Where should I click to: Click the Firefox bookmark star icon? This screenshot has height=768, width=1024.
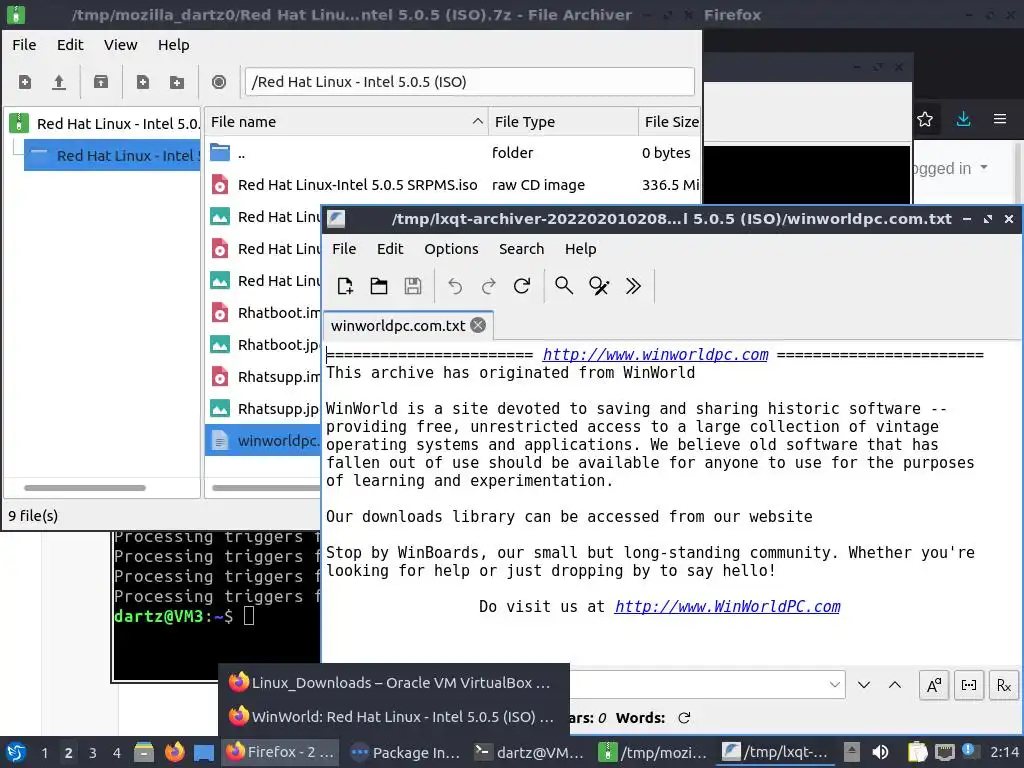point(925,120)
